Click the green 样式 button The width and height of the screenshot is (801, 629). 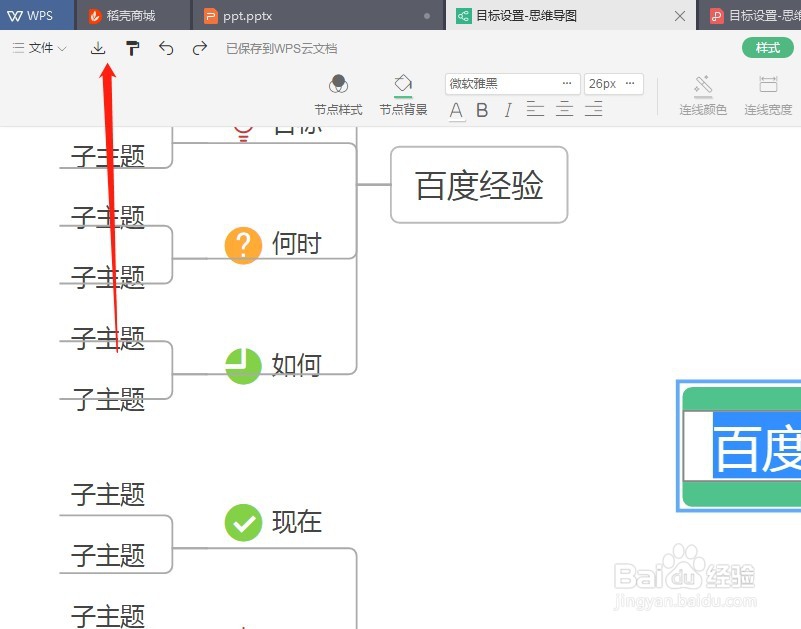768,48
